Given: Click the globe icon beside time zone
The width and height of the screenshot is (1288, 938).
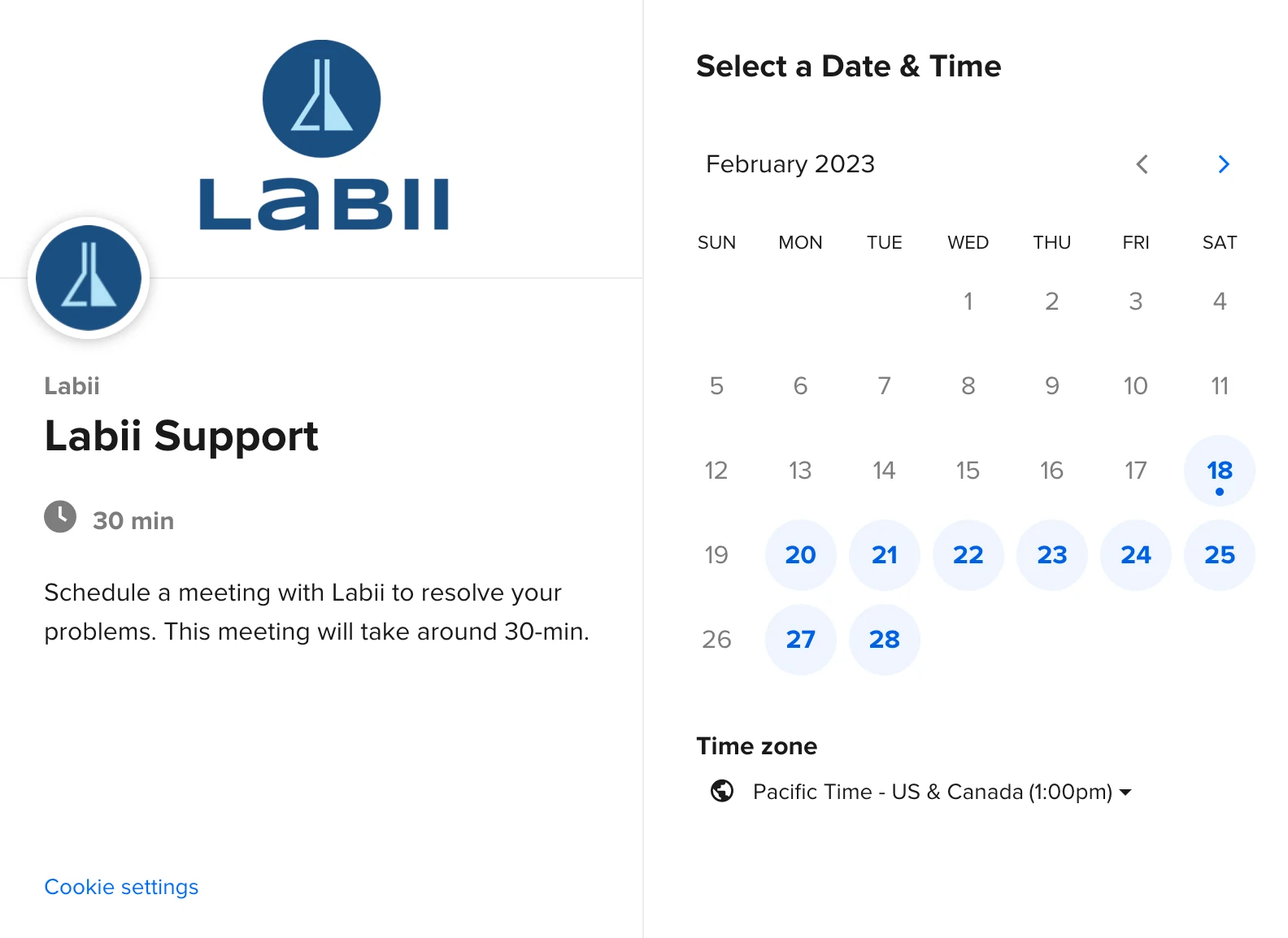Looking at the screenshot, I should (722, 791).
